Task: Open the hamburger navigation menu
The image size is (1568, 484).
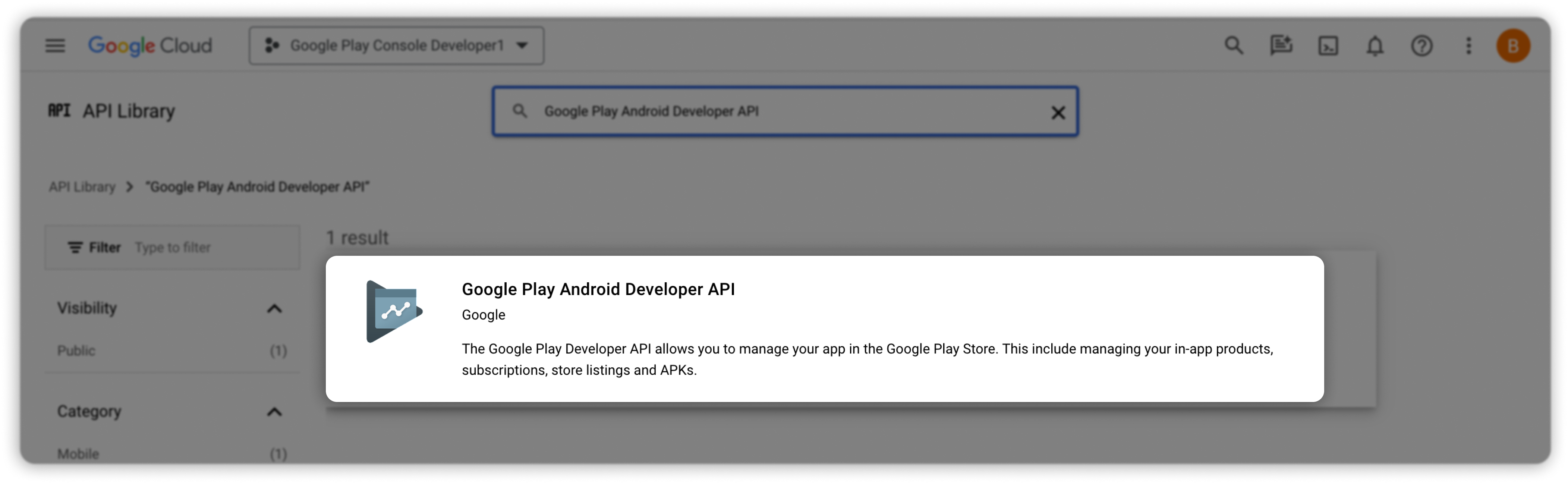Action: click(x=55, y=45)
